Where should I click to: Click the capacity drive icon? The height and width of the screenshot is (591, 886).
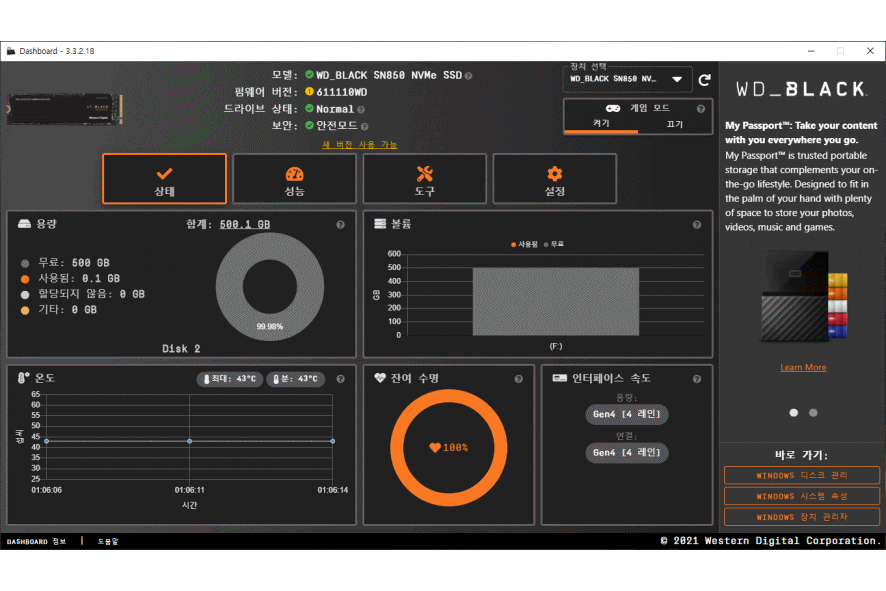point(24,224)
